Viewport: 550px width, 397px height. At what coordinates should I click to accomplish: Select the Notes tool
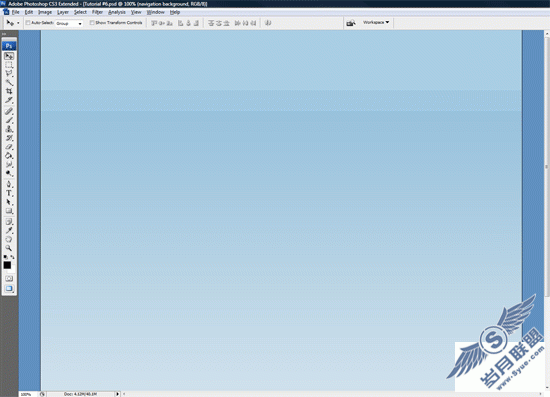9,222
